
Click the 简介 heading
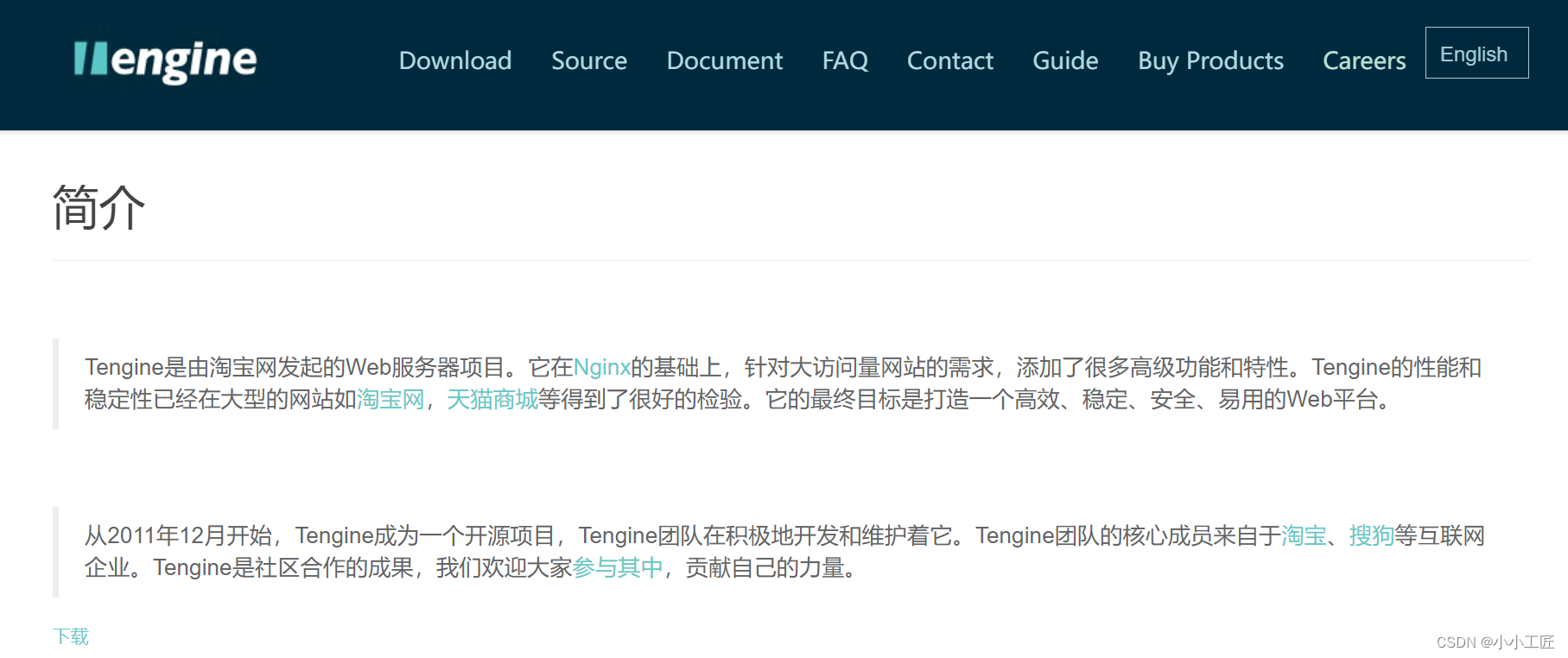coord(98,207)
